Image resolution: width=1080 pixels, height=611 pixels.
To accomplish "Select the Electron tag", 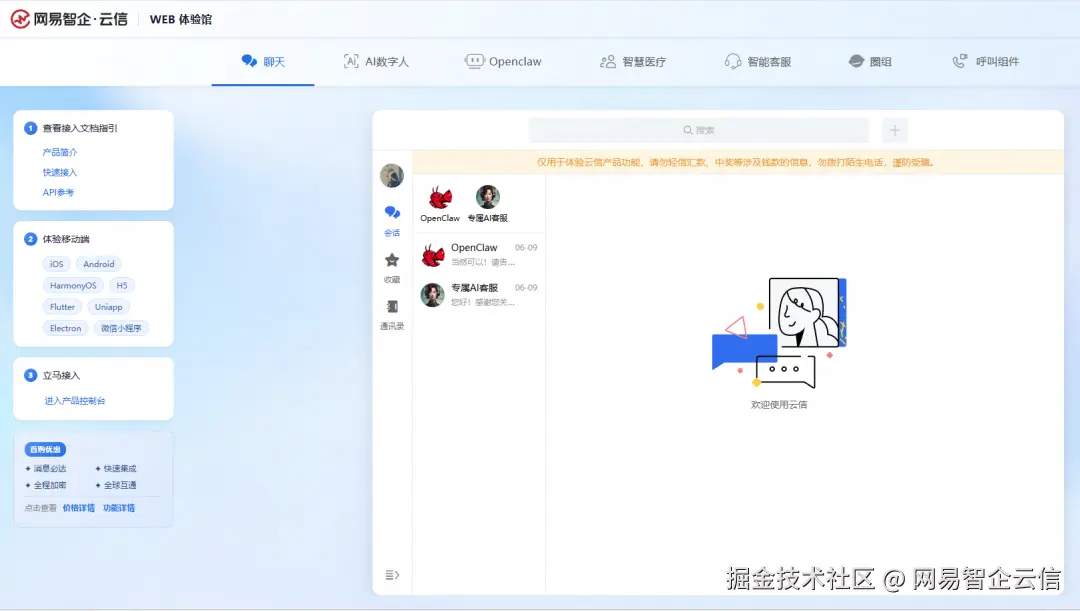I will (x=65, y=328).
